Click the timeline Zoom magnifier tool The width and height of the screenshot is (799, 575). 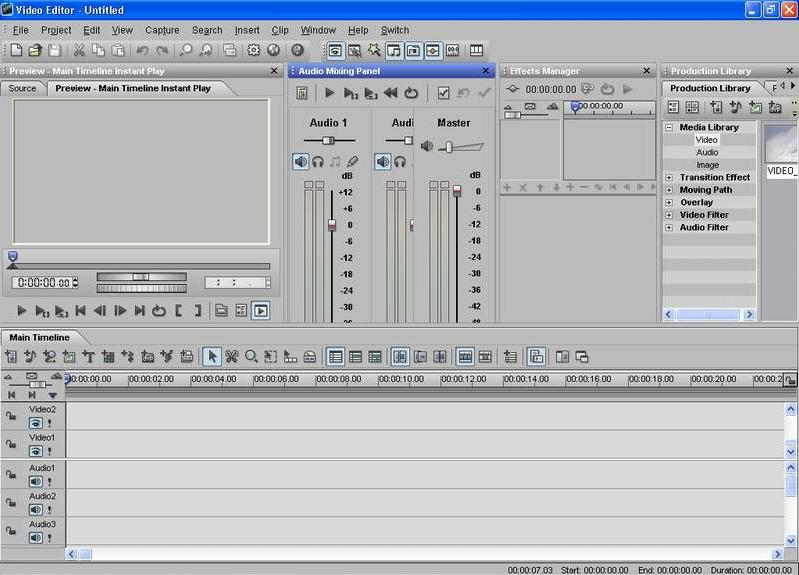251,357
